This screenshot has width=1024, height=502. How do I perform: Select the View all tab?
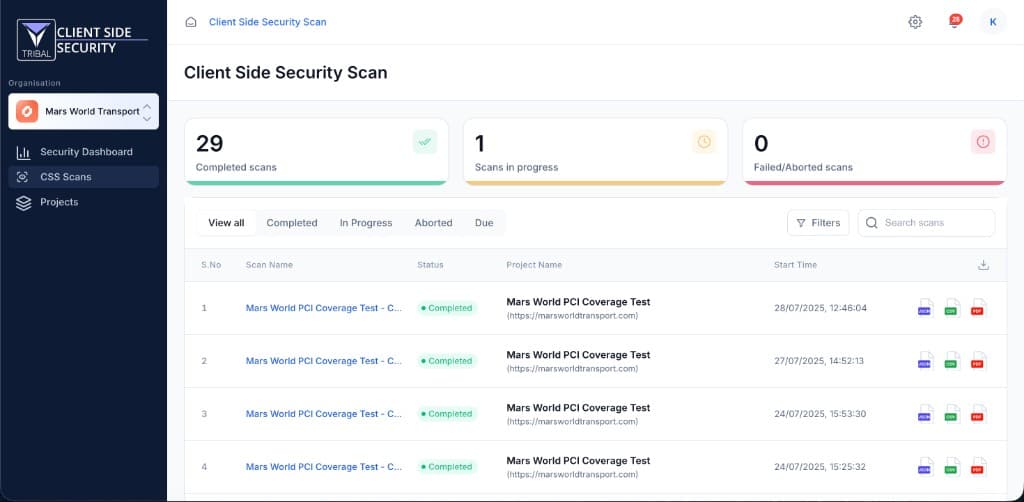226,223
